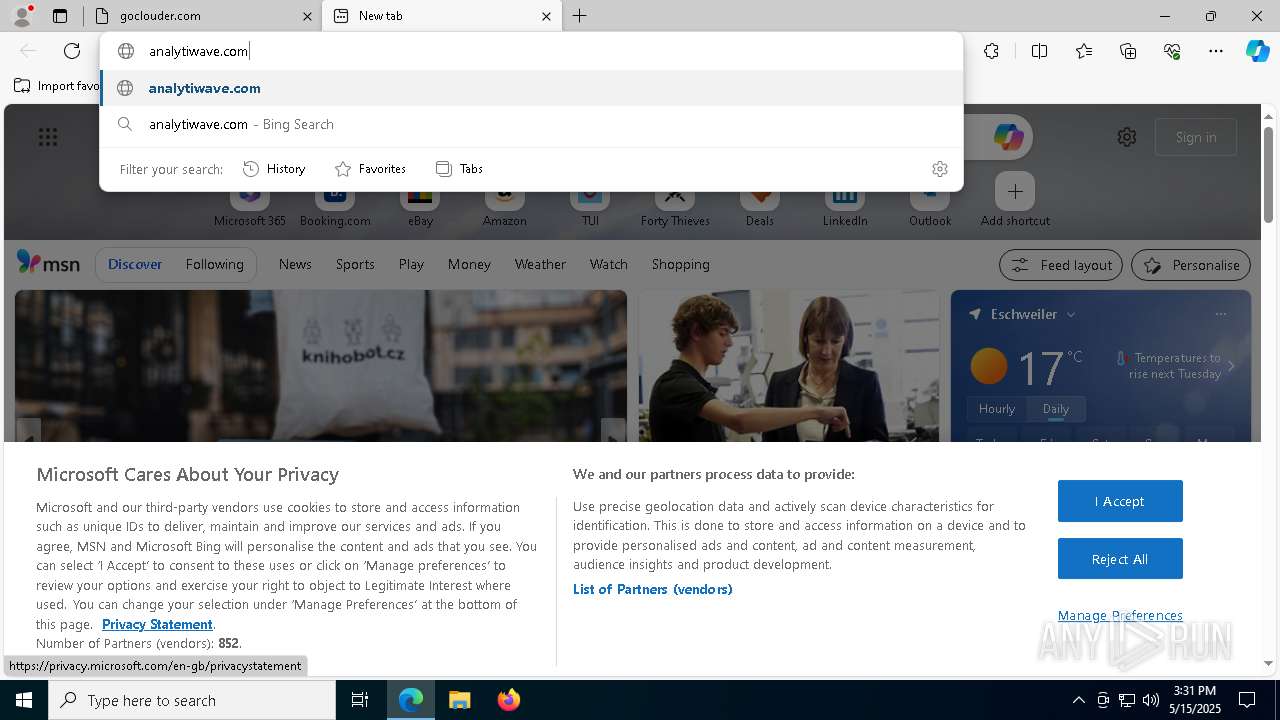Open News section in MSN menu

coord(295,264)
